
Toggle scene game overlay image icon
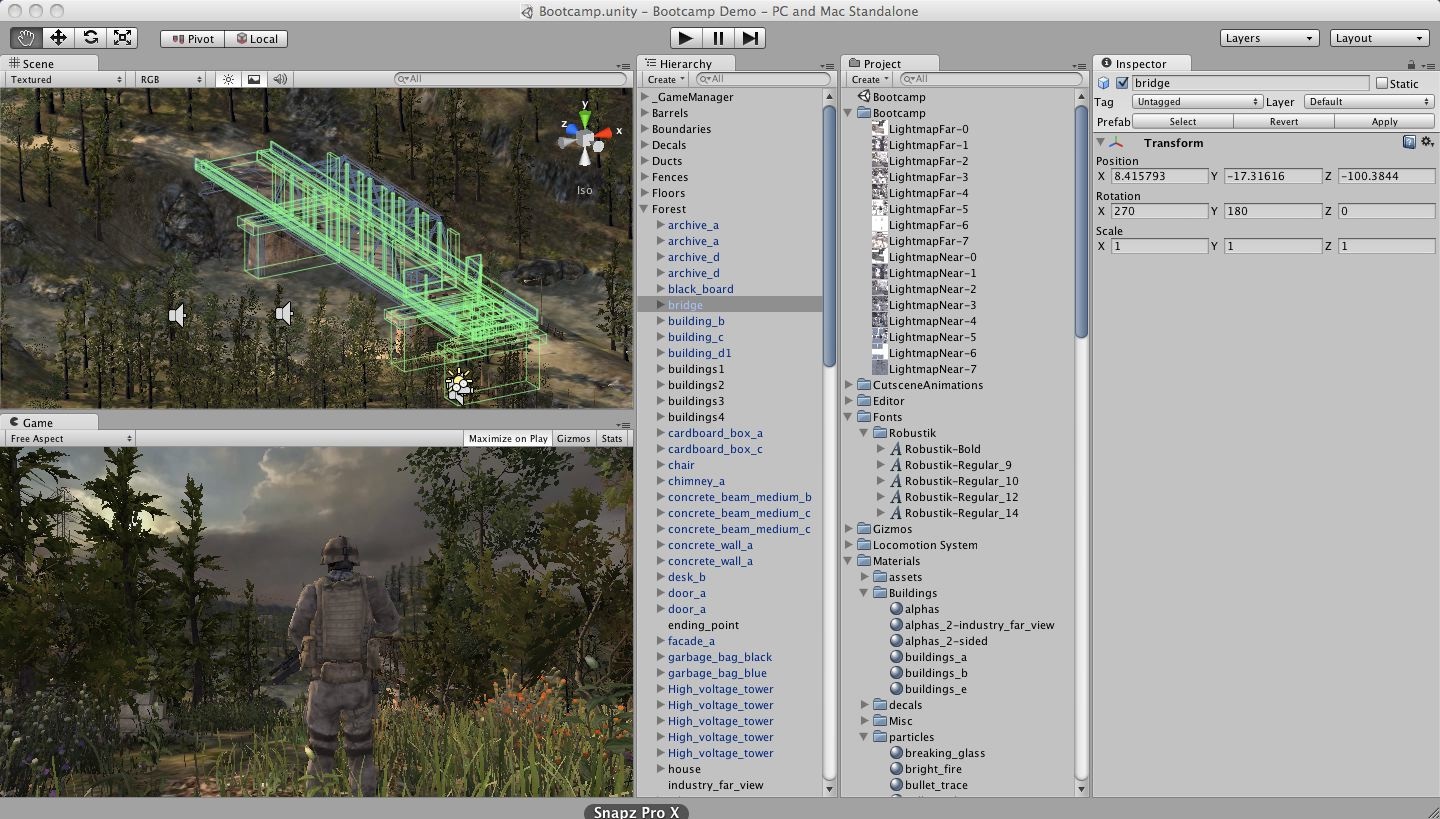[x=254, y=79]
